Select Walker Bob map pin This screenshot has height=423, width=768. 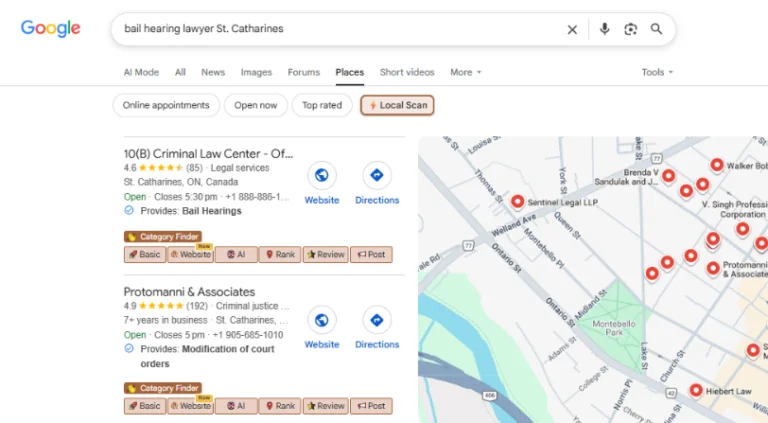[717, 165]
